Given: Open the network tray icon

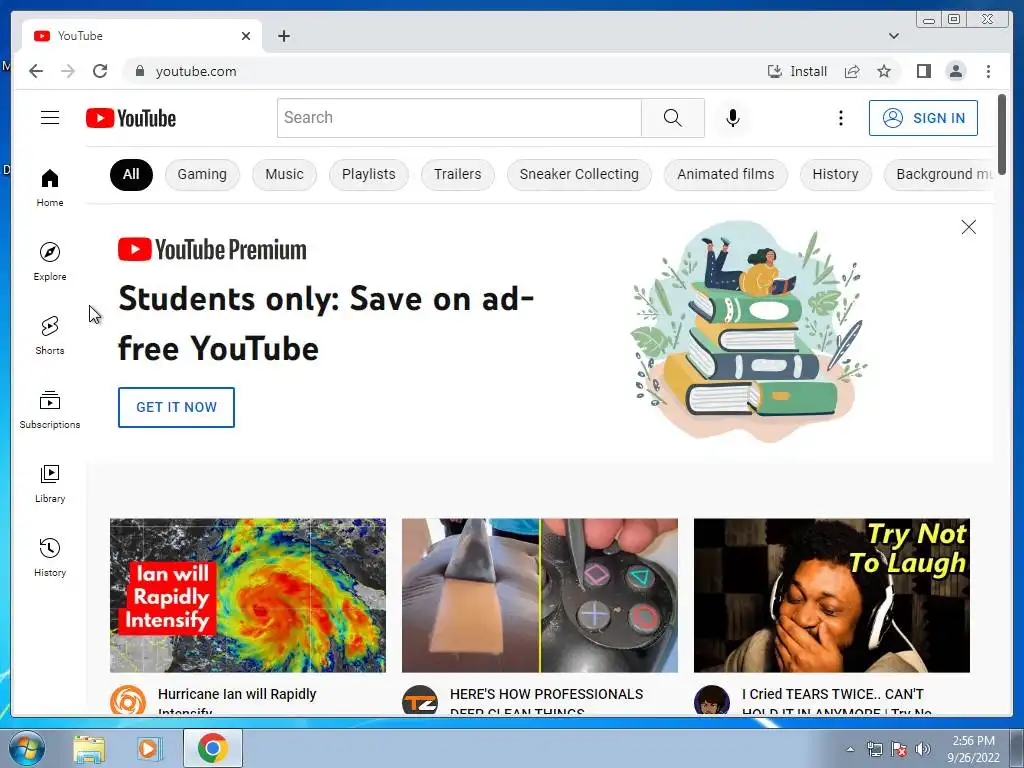Looking at the screenshot, I should click(x=874, y=749).
